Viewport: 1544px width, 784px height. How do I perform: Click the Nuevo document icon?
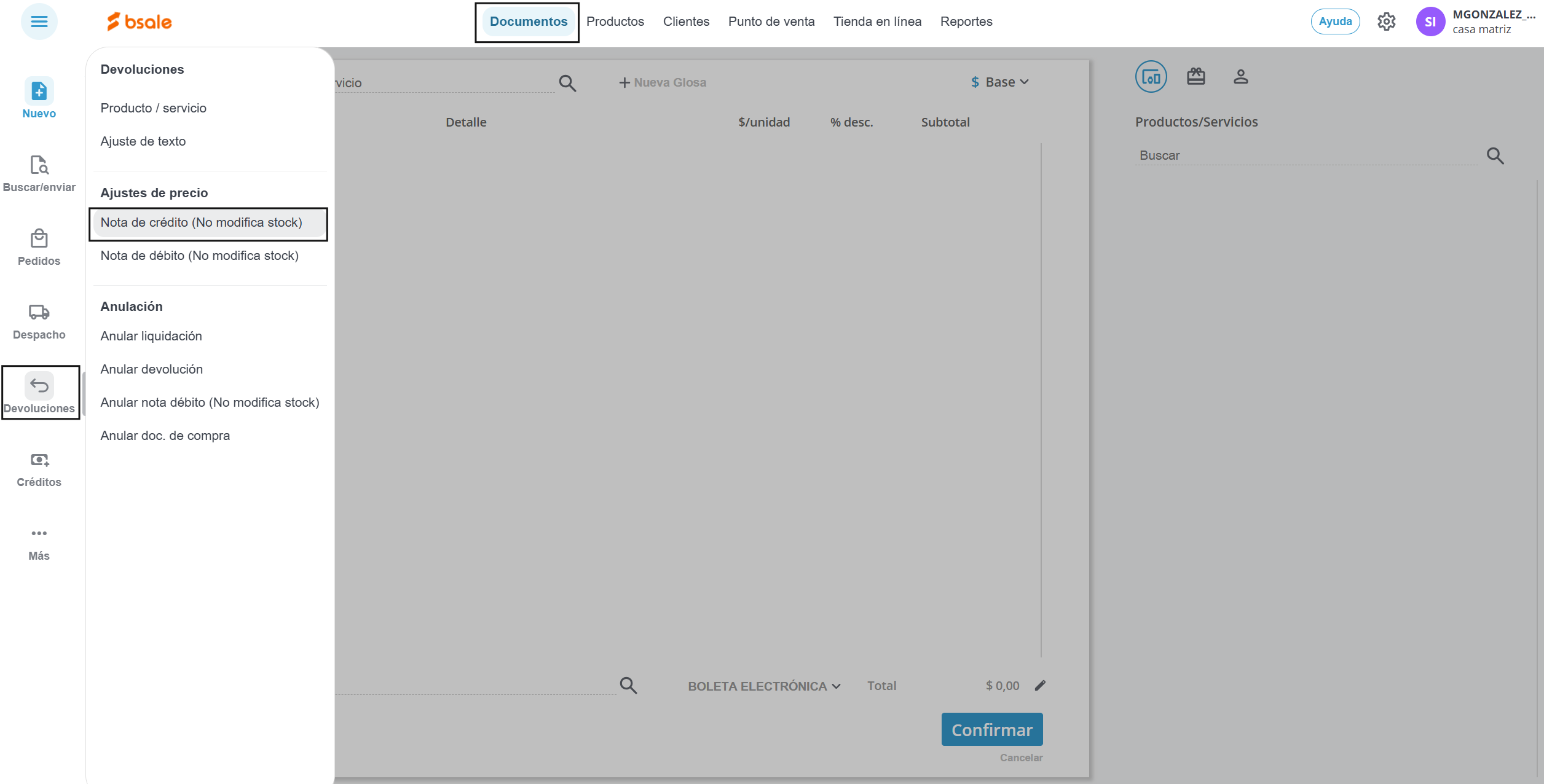39,92
